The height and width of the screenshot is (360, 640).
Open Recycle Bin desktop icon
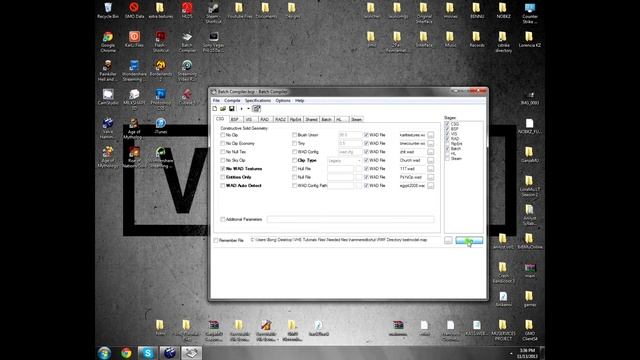[x=108, y=11]
